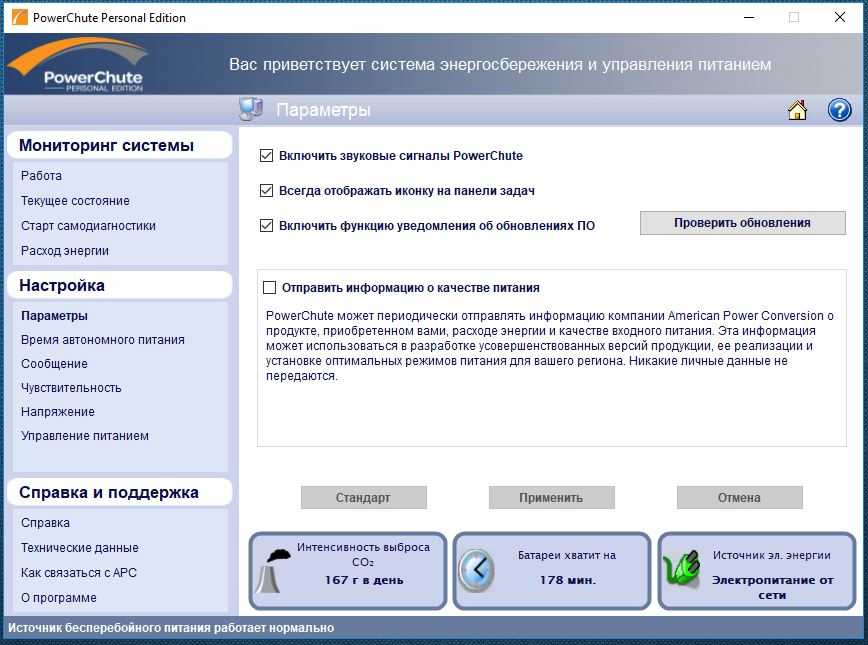
Task: Toggle the software update notification checkbox
Action: pyautogui.click(x=267, y=226)
